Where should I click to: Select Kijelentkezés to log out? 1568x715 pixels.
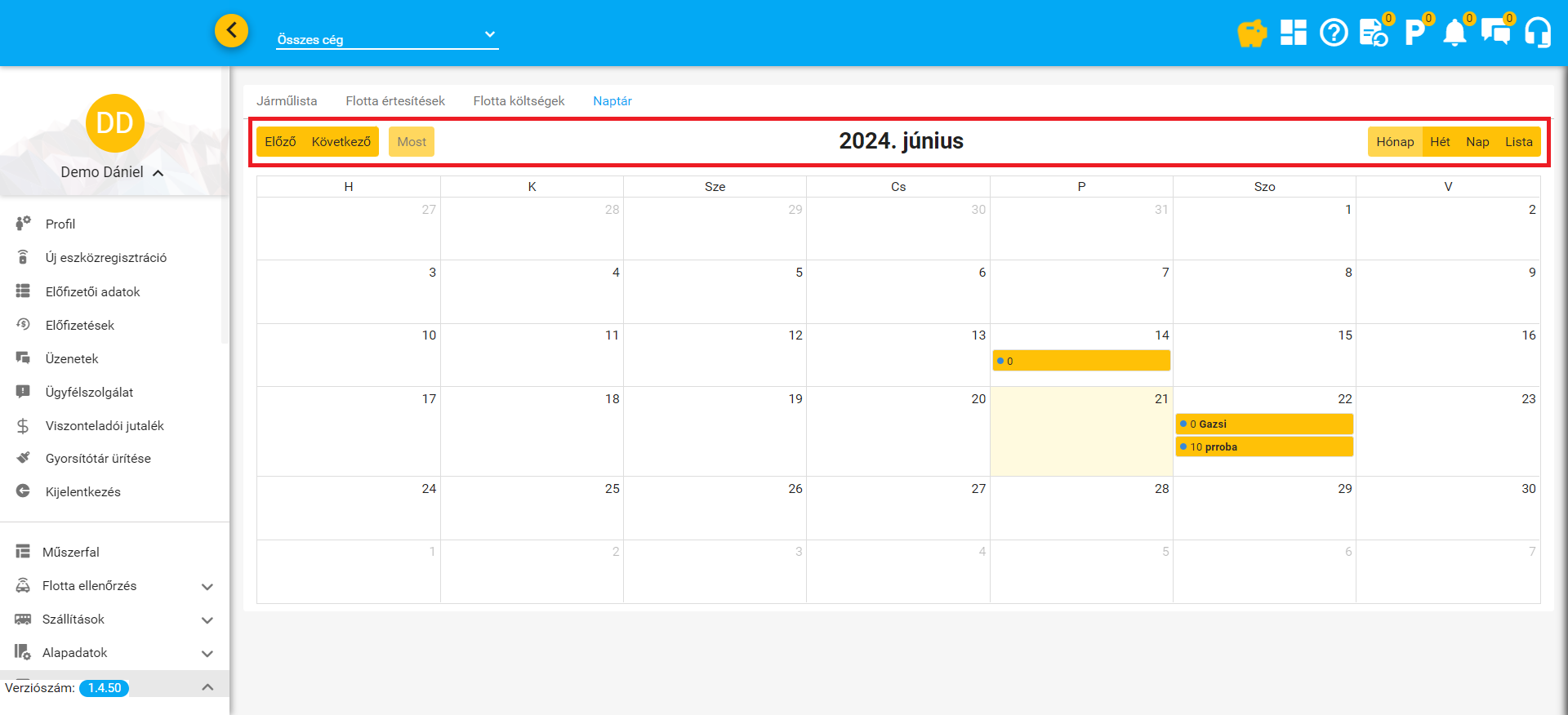click(x=82, y=492)
